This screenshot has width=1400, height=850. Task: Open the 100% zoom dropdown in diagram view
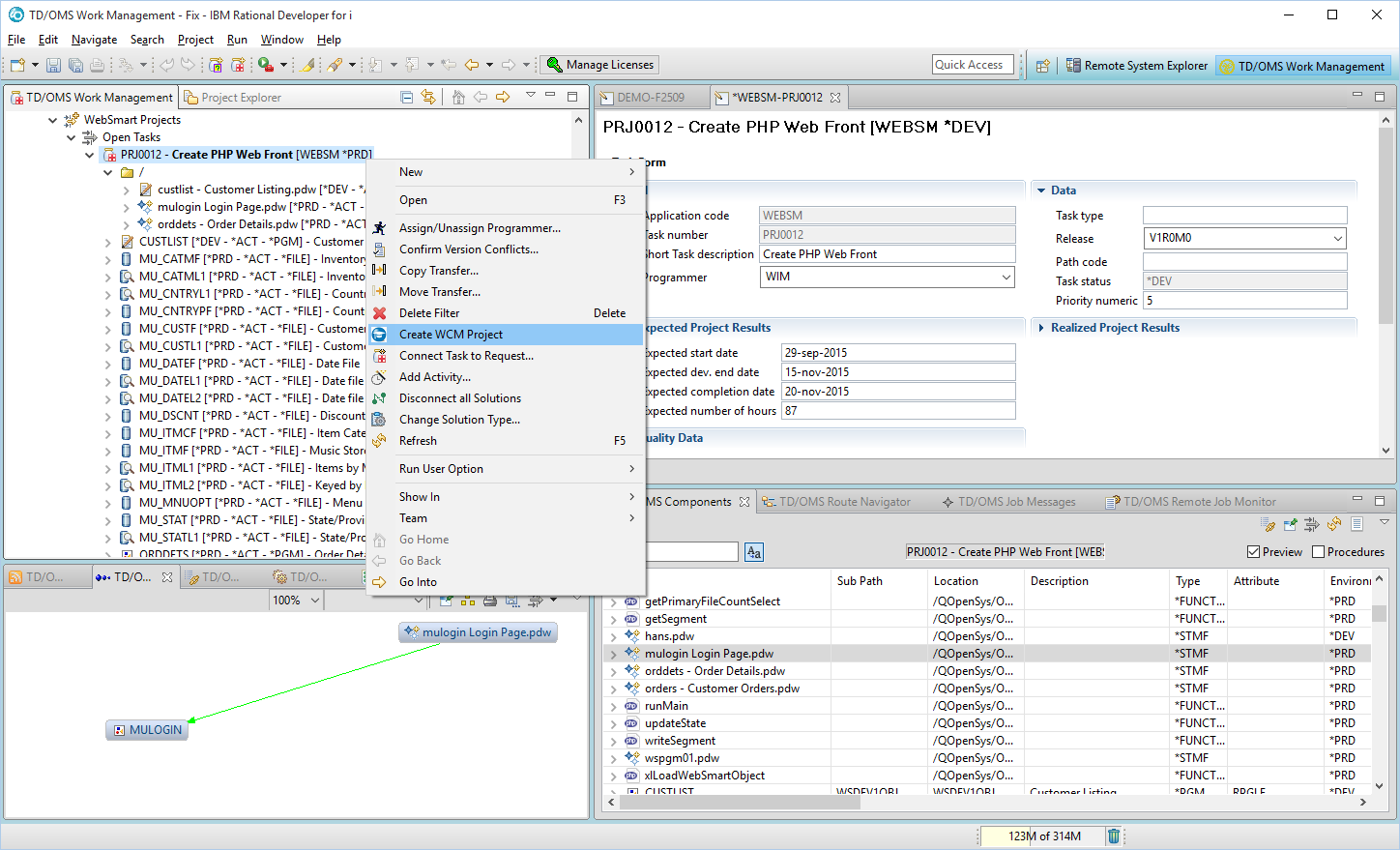[x=315, y=601]
